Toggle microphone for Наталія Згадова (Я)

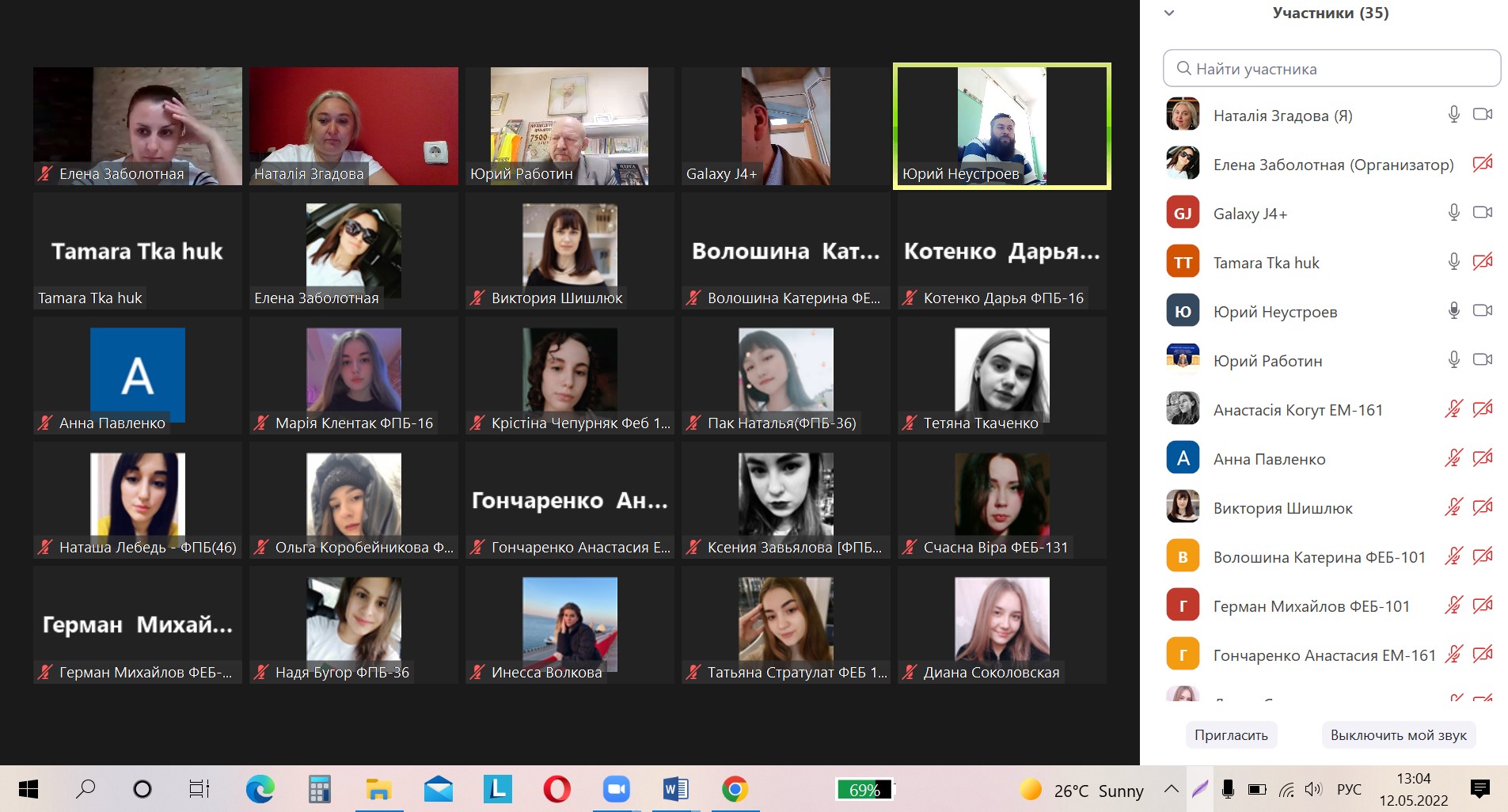point(1453,115)
